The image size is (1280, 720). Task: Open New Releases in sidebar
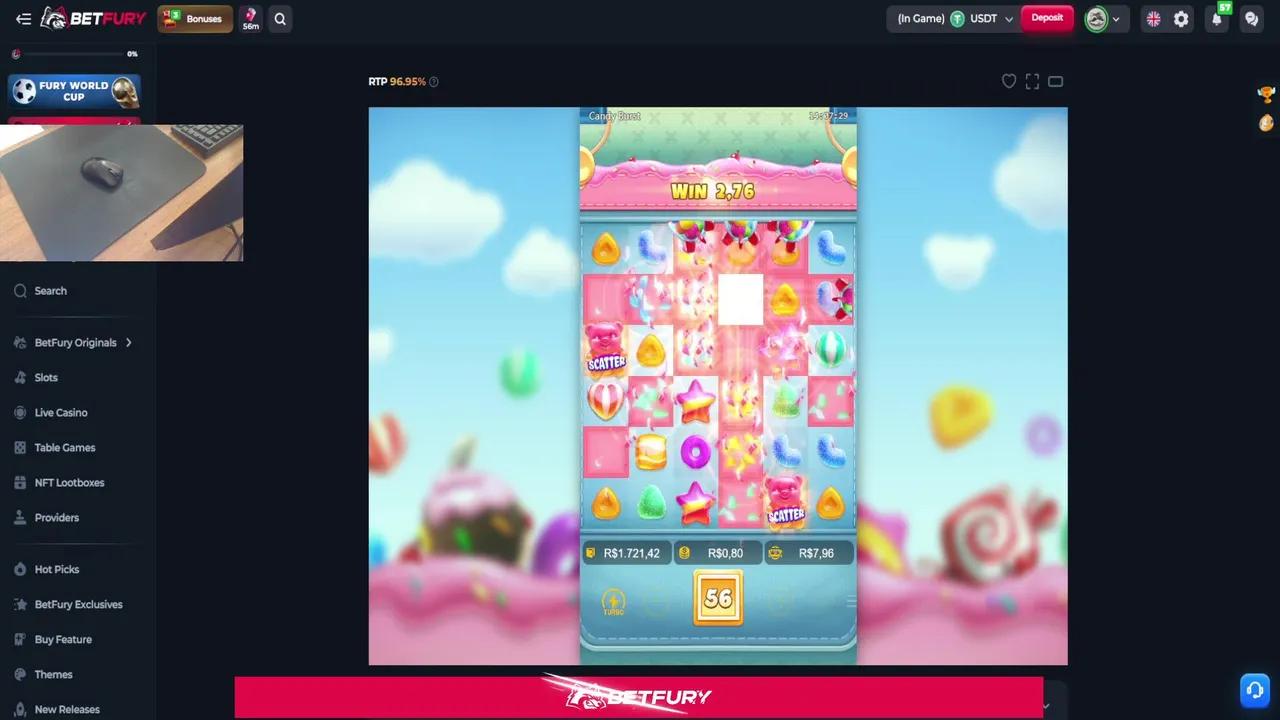point(67,710)
